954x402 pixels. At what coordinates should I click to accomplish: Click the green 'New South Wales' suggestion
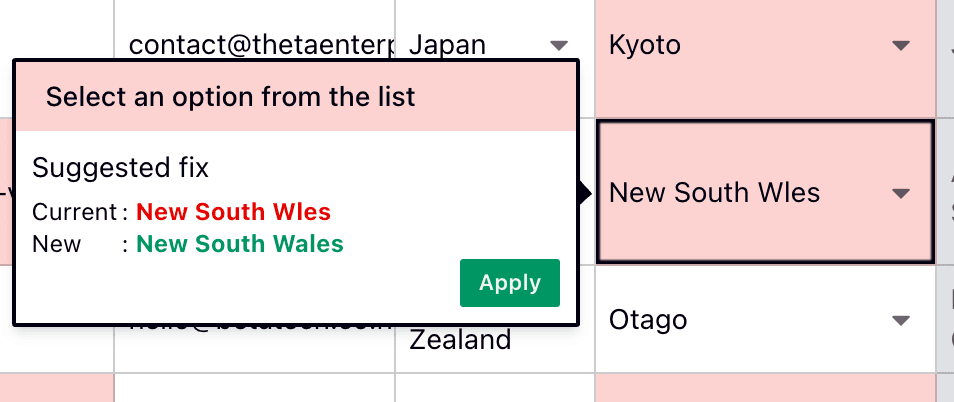[239, 244]
